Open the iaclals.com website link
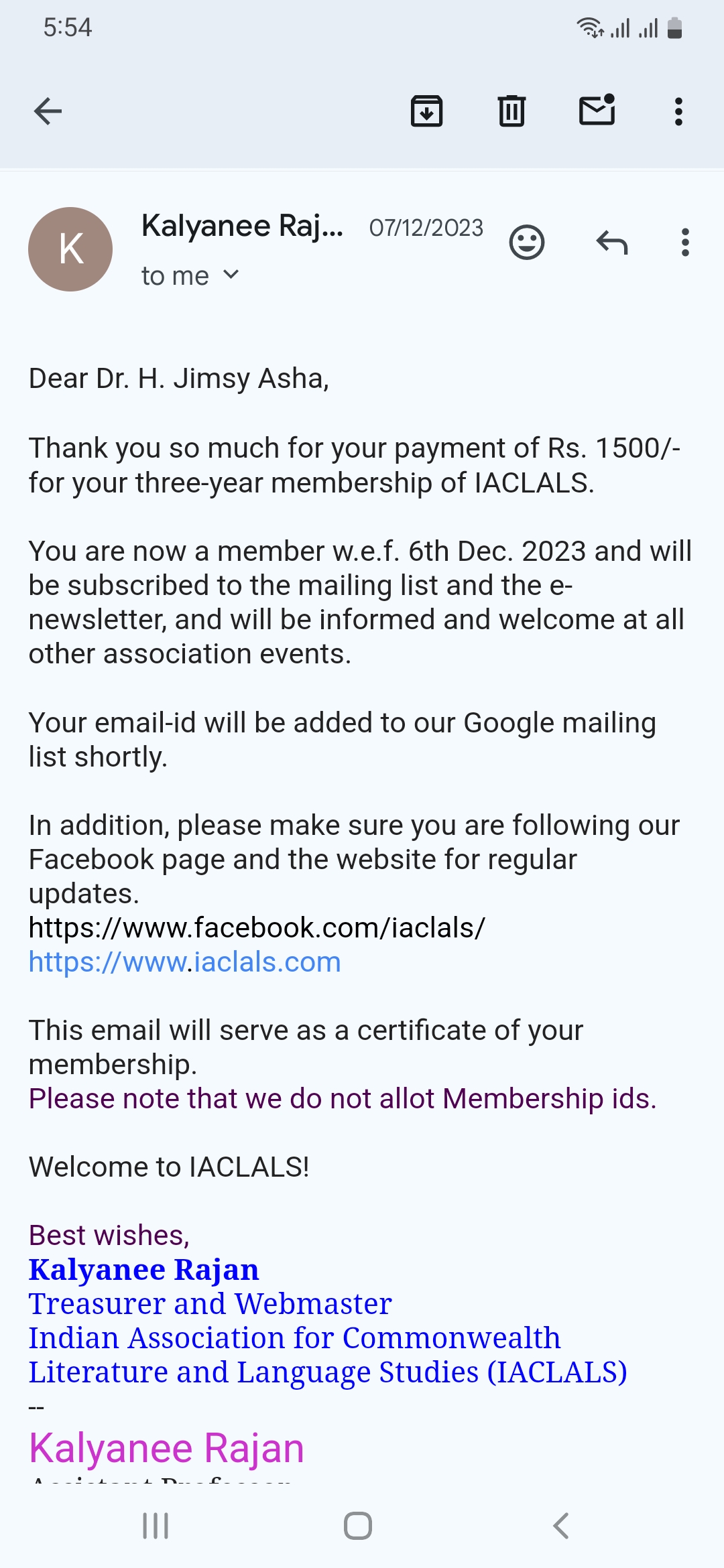The height and width of the screenshot is (1568, 724). tap(185, 962)
